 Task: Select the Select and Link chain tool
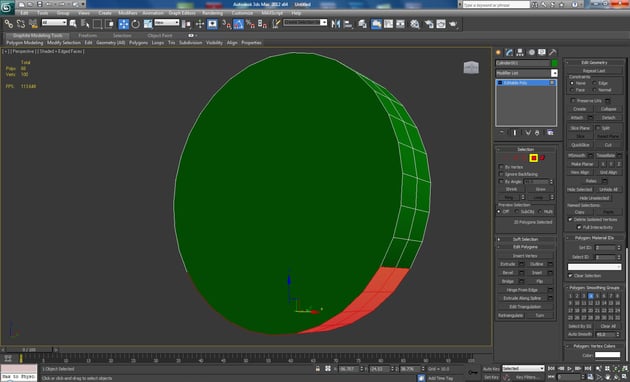click(x=8, y=25)
